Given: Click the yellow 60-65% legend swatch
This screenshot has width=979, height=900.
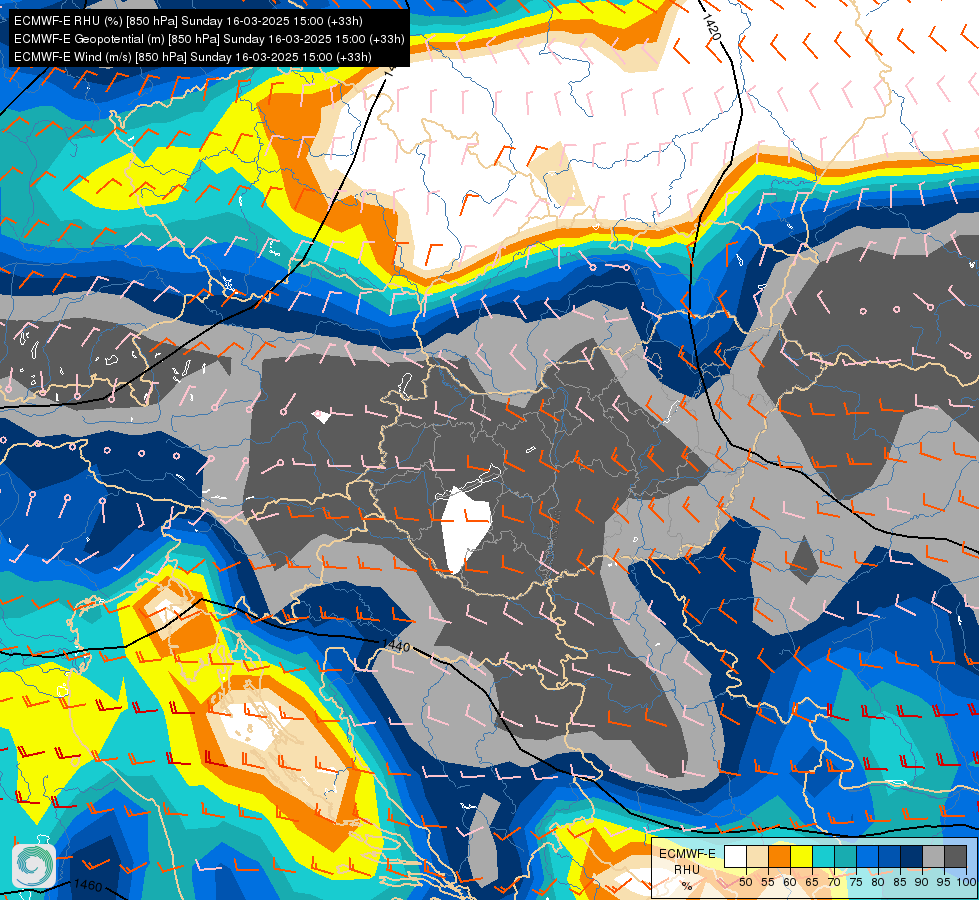Looking at the screenshot, I should pos(802,856).
